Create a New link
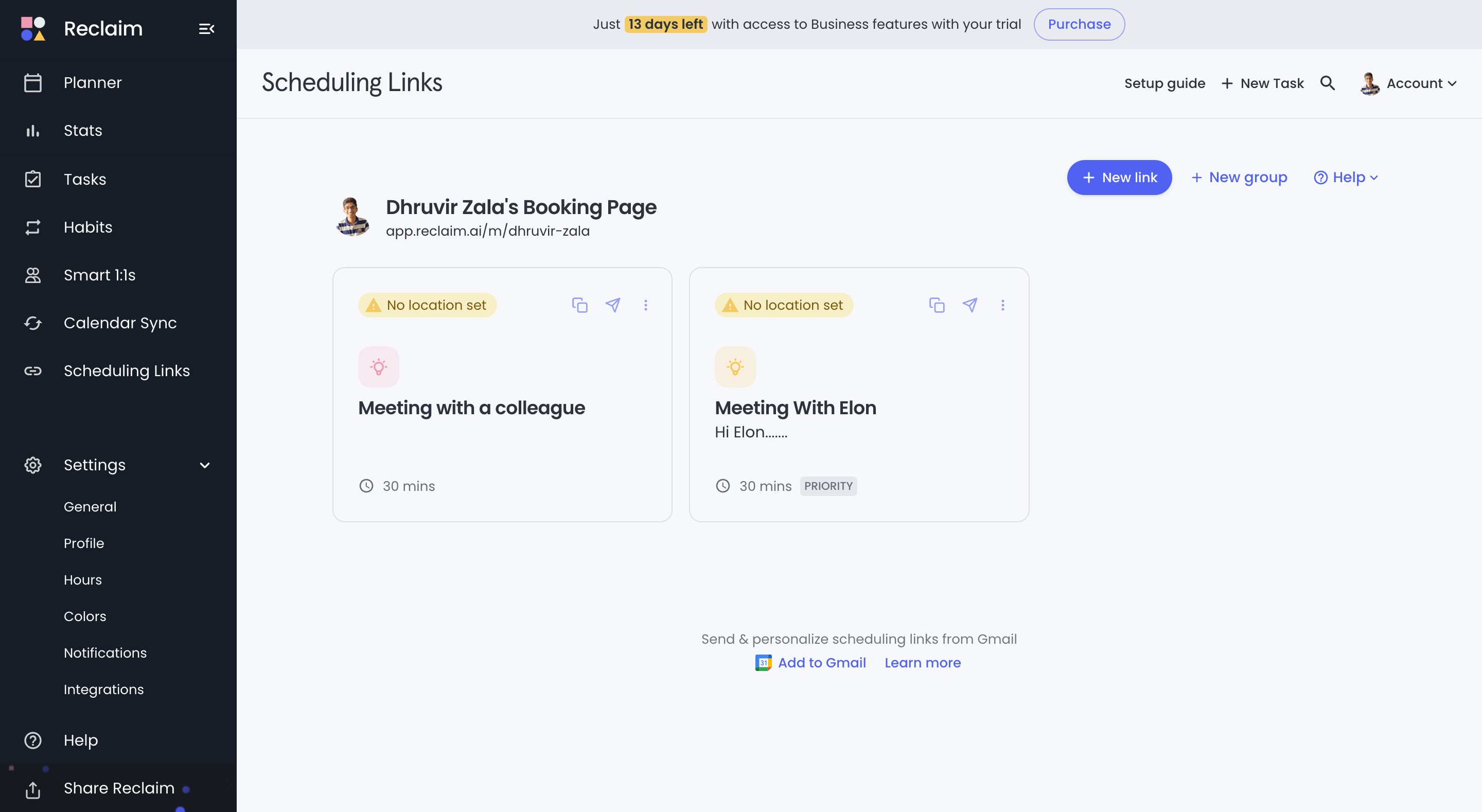The image size is (1482, 812). (x=1120, y=177)
